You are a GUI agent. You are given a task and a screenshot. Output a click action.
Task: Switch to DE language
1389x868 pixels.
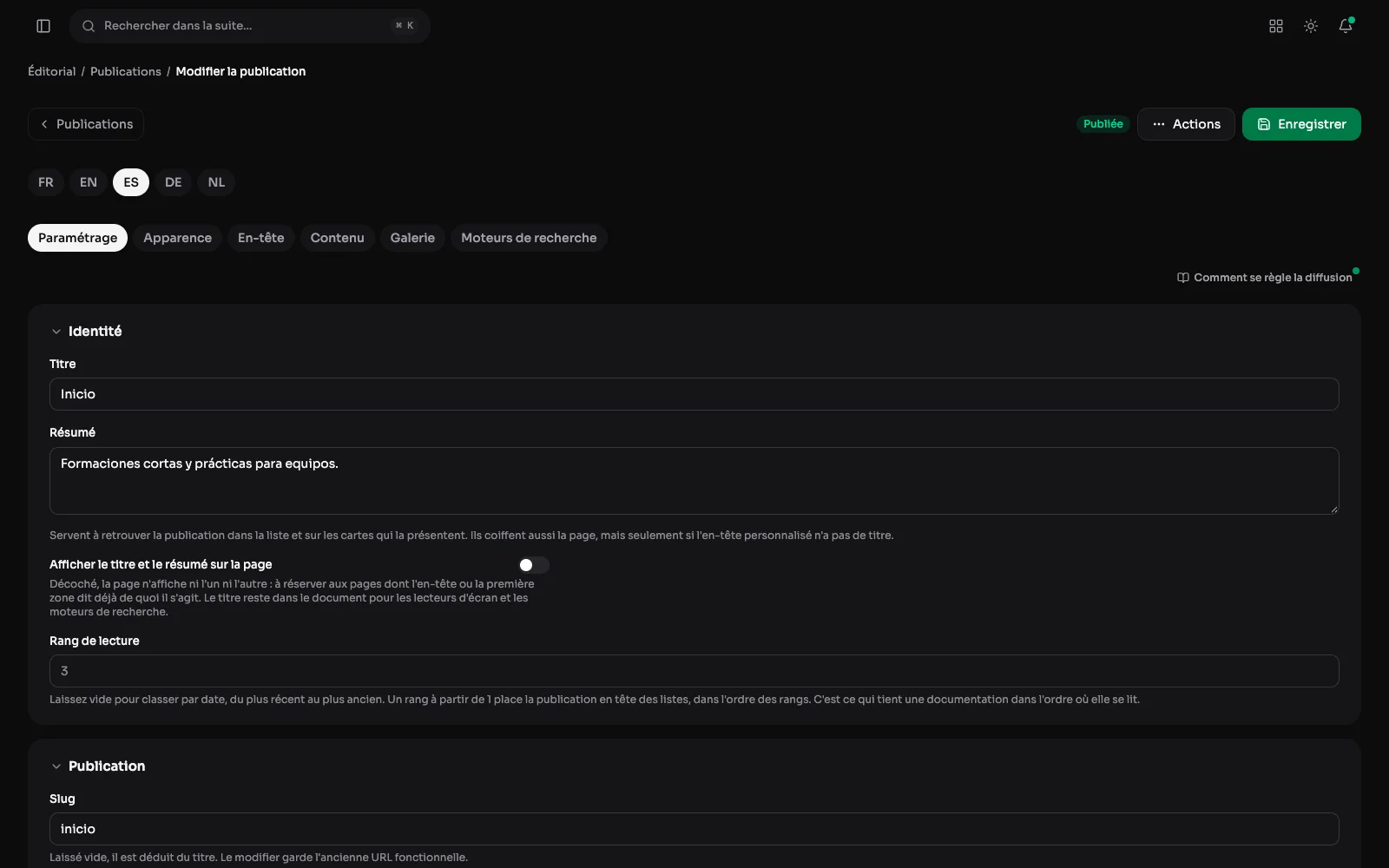click(x=174, y=182)
